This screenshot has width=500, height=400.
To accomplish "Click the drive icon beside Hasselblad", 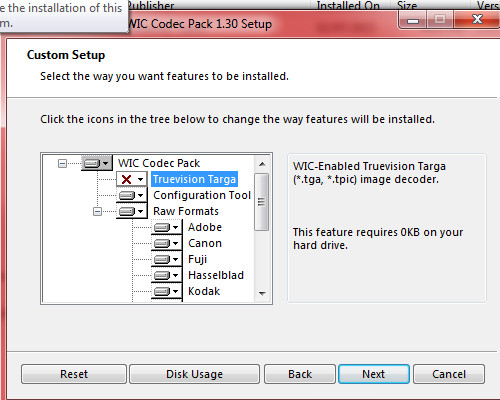I will click(x=162, y=275).
